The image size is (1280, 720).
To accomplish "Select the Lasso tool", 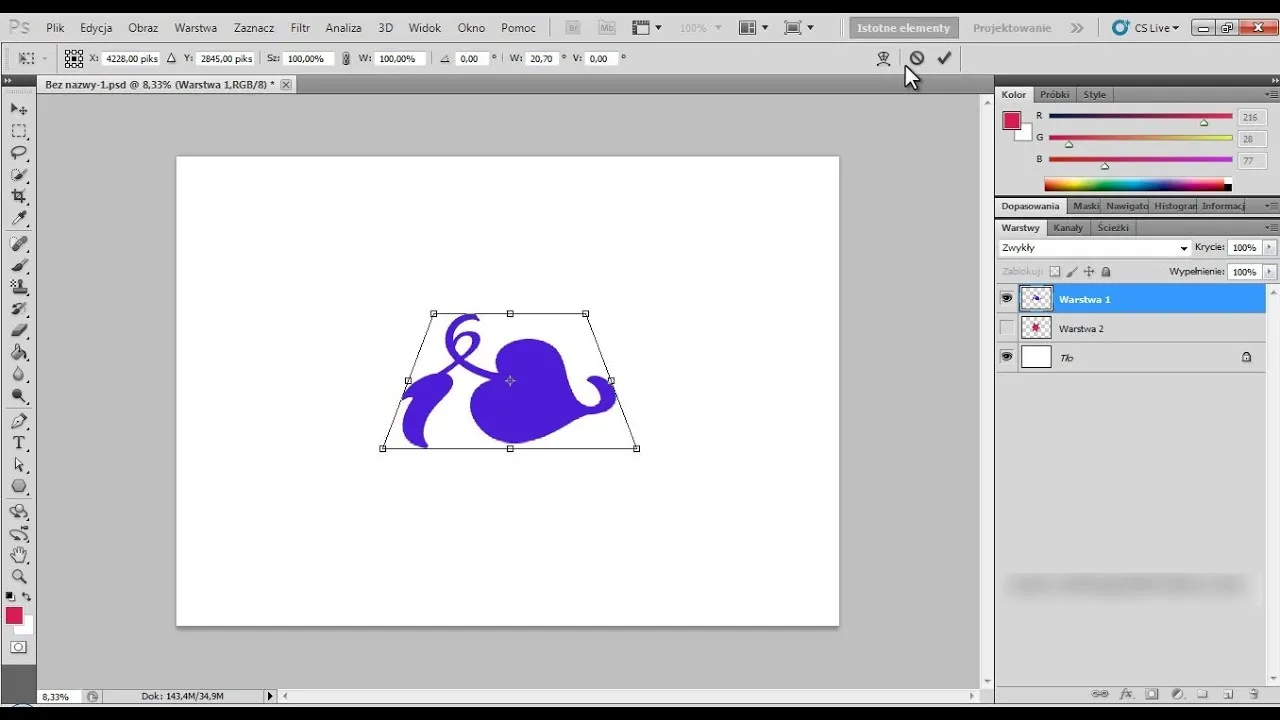I will pyautogui.click(x=19, y=153).
